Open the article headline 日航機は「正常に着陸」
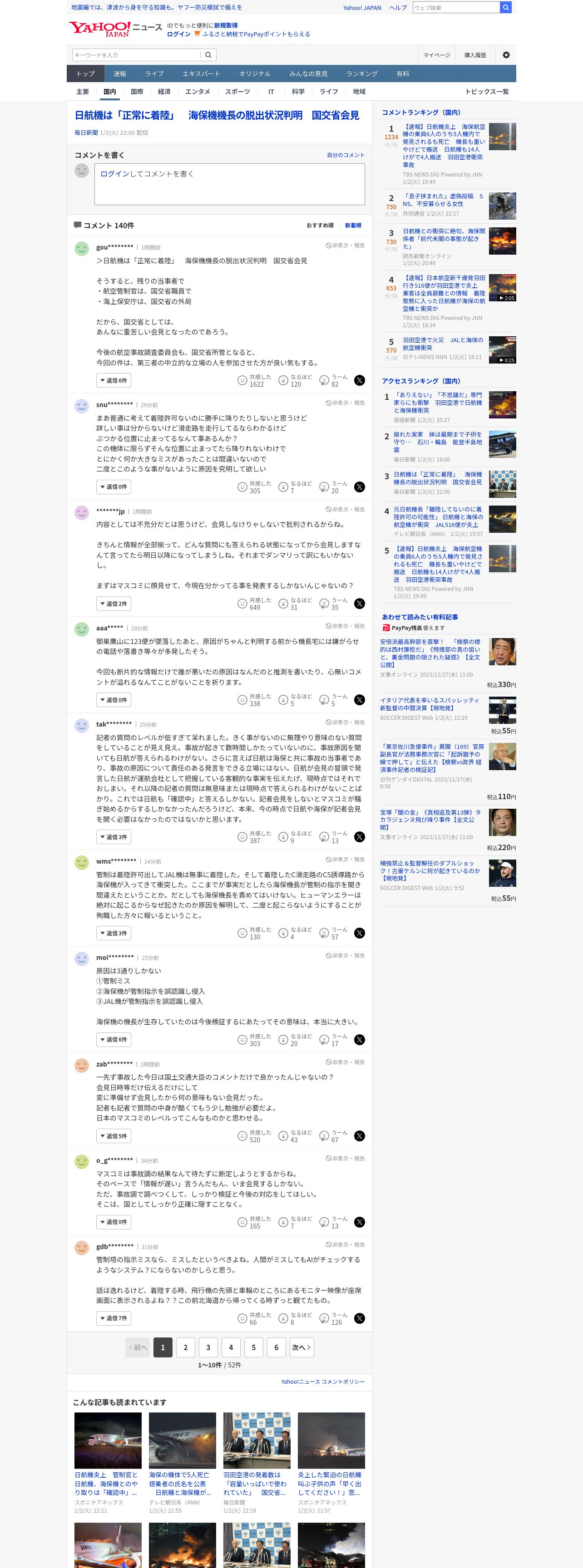The width and height of the screenshot is (583, 1568). pyautogui.click(x=217, y=115)
